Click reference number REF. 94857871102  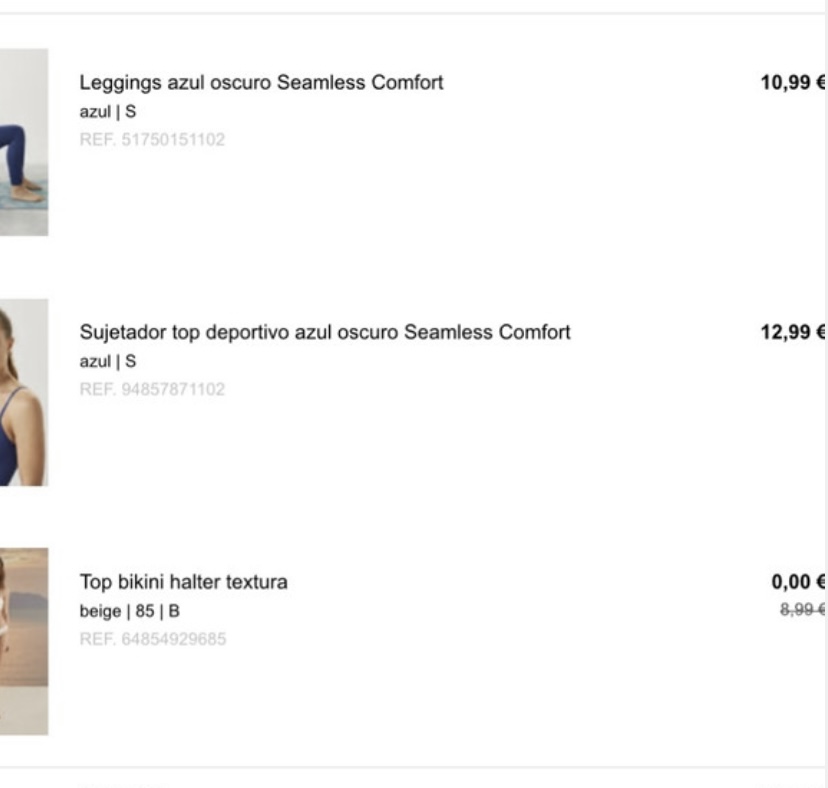152,390
